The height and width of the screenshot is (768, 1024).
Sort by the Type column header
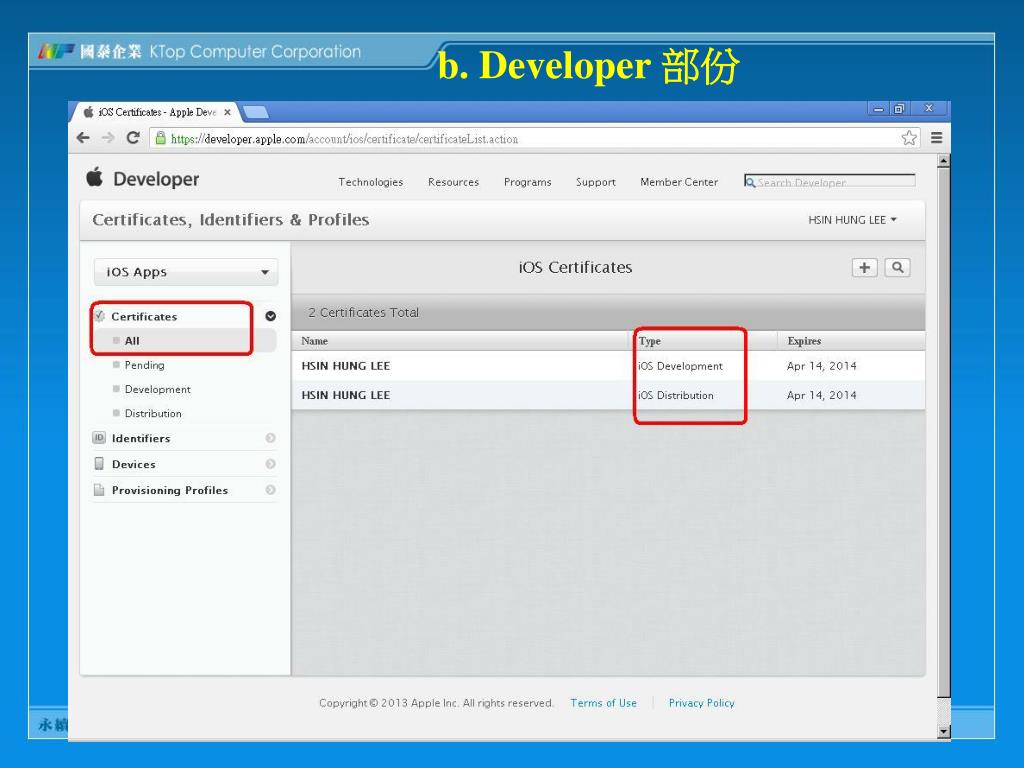650,341
